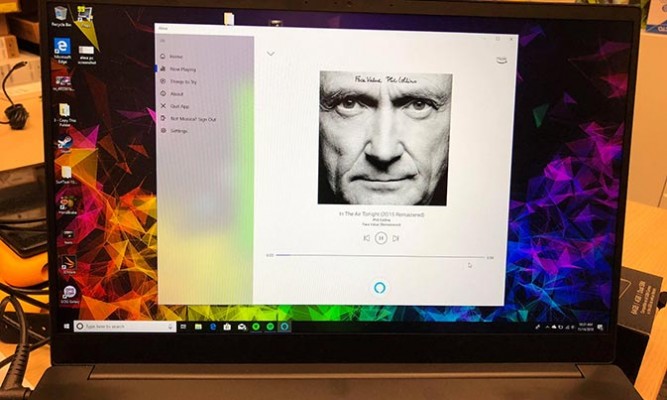Tap the Alexa talk ring button
Screen dimensions: 667x400
coord(379,288)
